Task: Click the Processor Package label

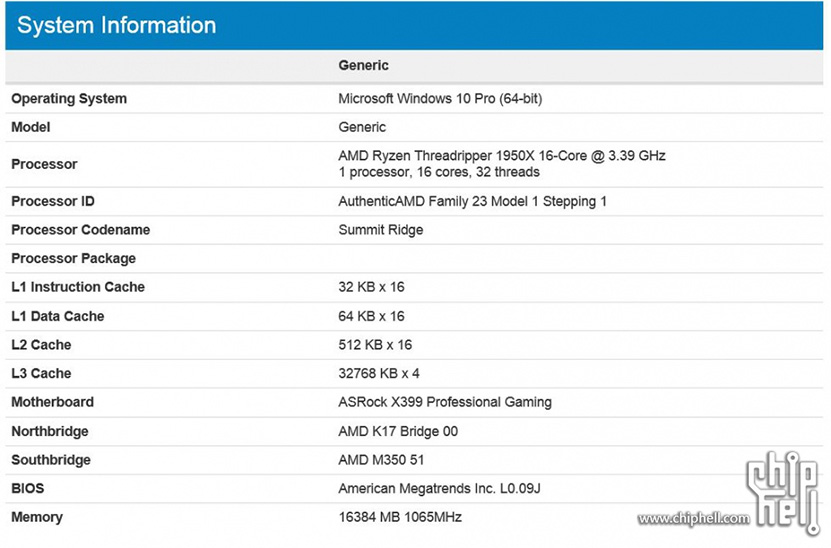Action: (74, 259)
